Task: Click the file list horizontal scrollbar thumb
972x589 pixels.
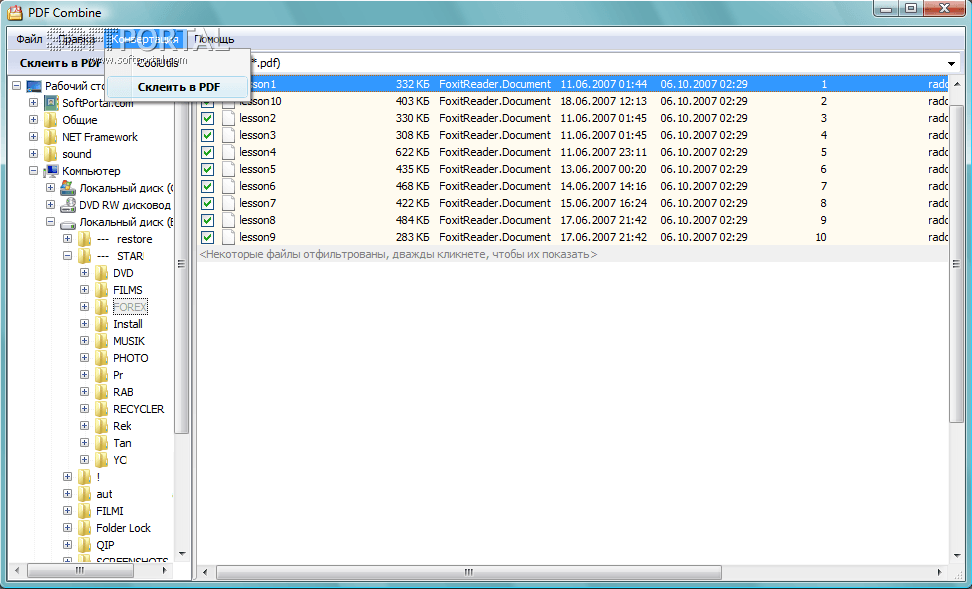Action: click(x=469, y=572)
